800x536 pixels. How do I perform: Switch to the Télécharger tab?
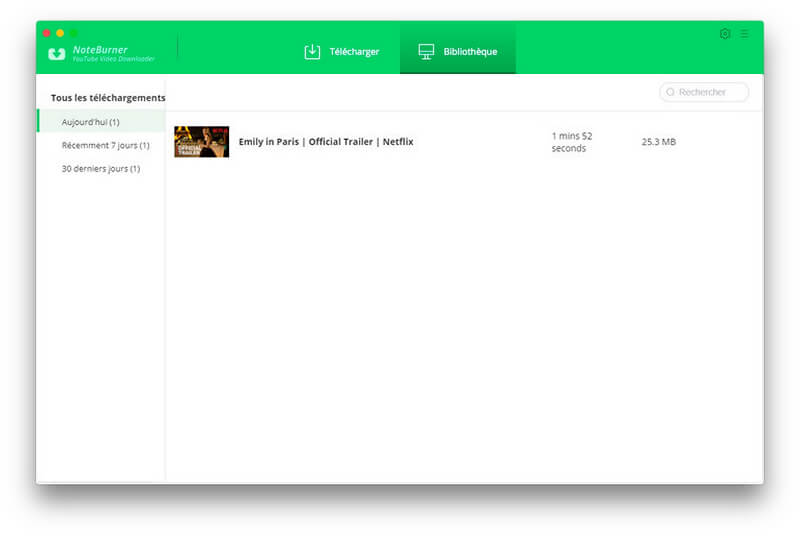point(342,52)
